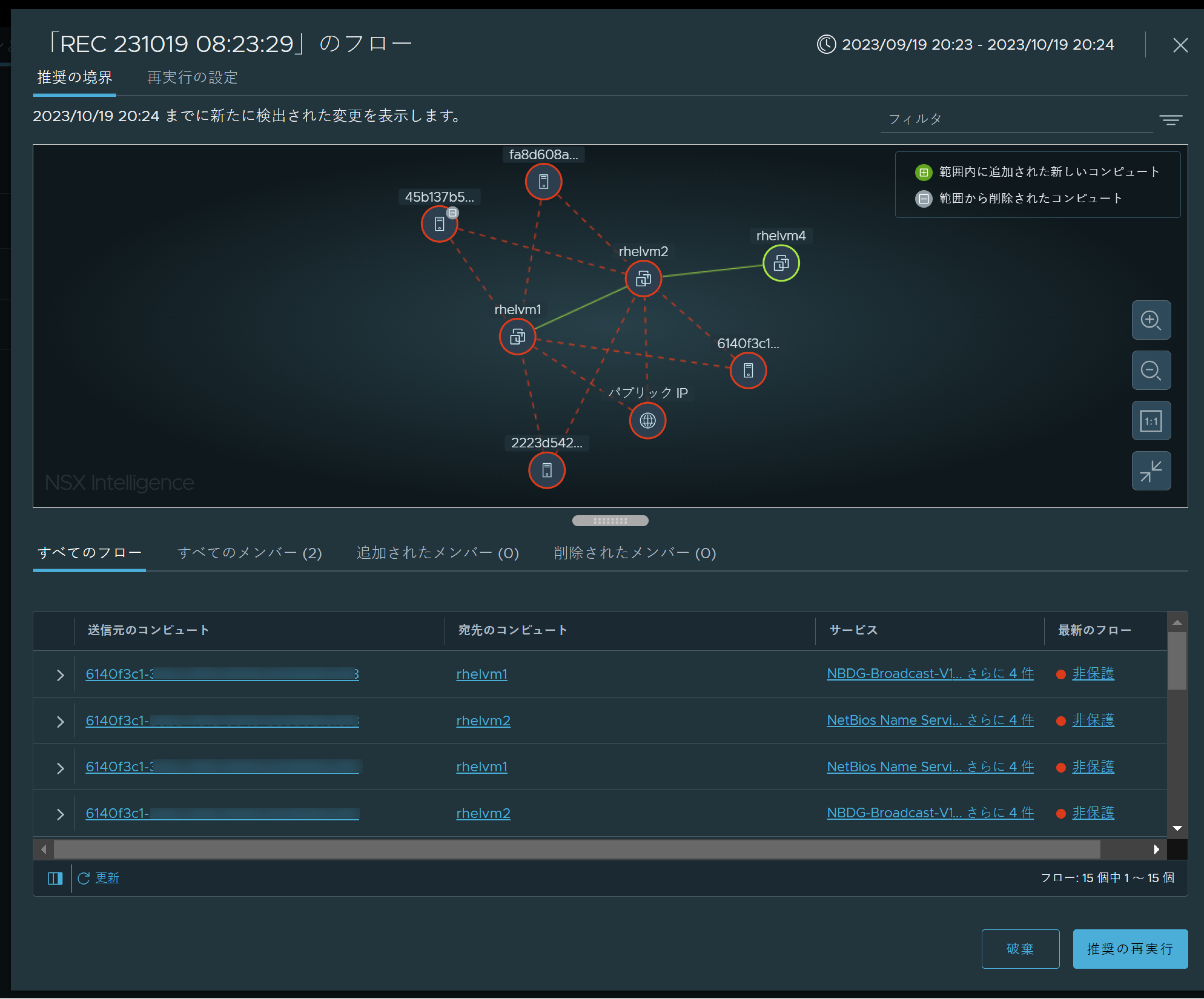Viewport: 1204px width, 999px height.
Task: Click scroll down arrow of table
Action: tap(1177, 828)
